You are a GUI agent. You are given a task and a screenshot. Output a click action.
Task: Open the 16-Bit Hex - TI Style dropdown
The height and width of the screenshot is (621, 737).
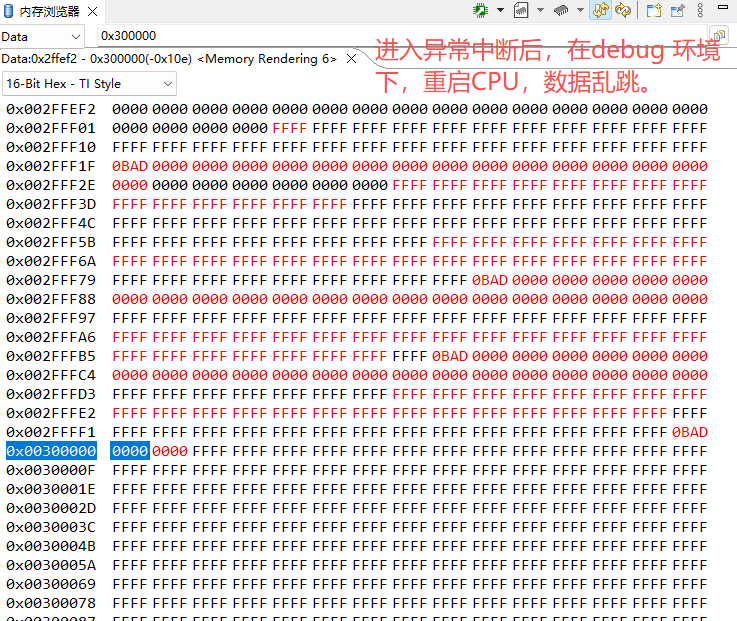89,84
